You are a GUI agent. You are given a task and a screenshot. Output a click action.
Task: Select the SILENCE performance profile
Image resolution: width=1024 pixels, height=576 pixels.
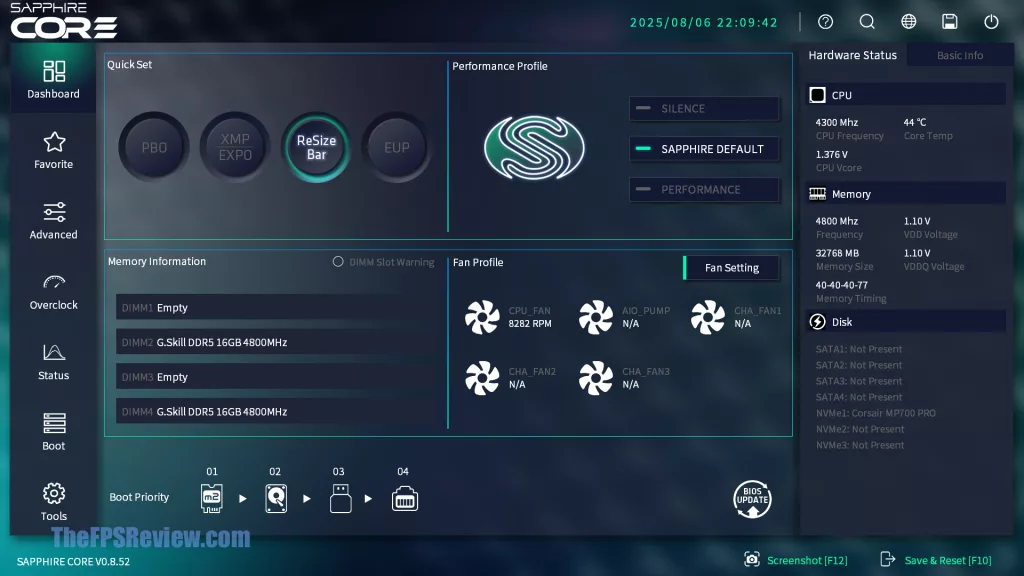pyautogui.click(x=704, y=108)
